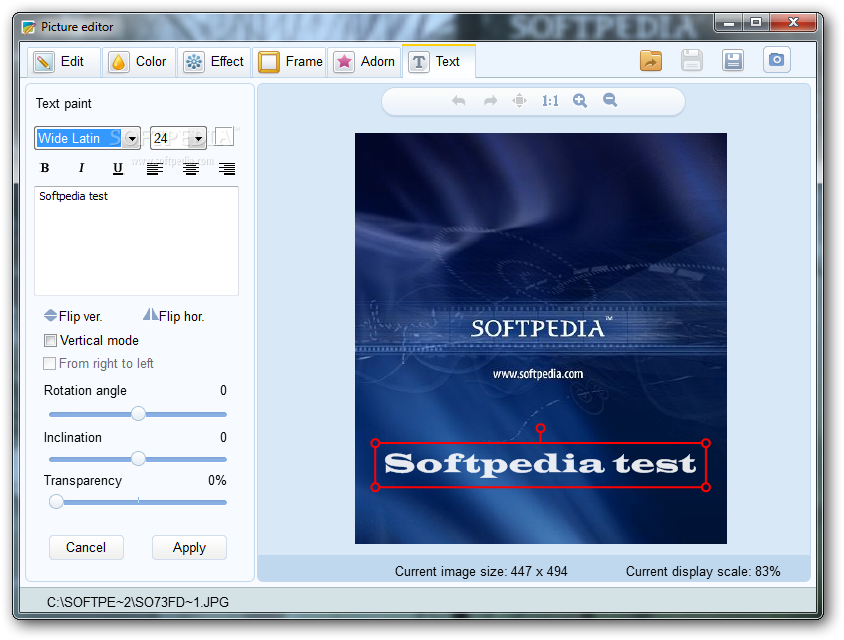The image size is (844, 640).
Task: Click the Cancel button
Action: [86, 547]
